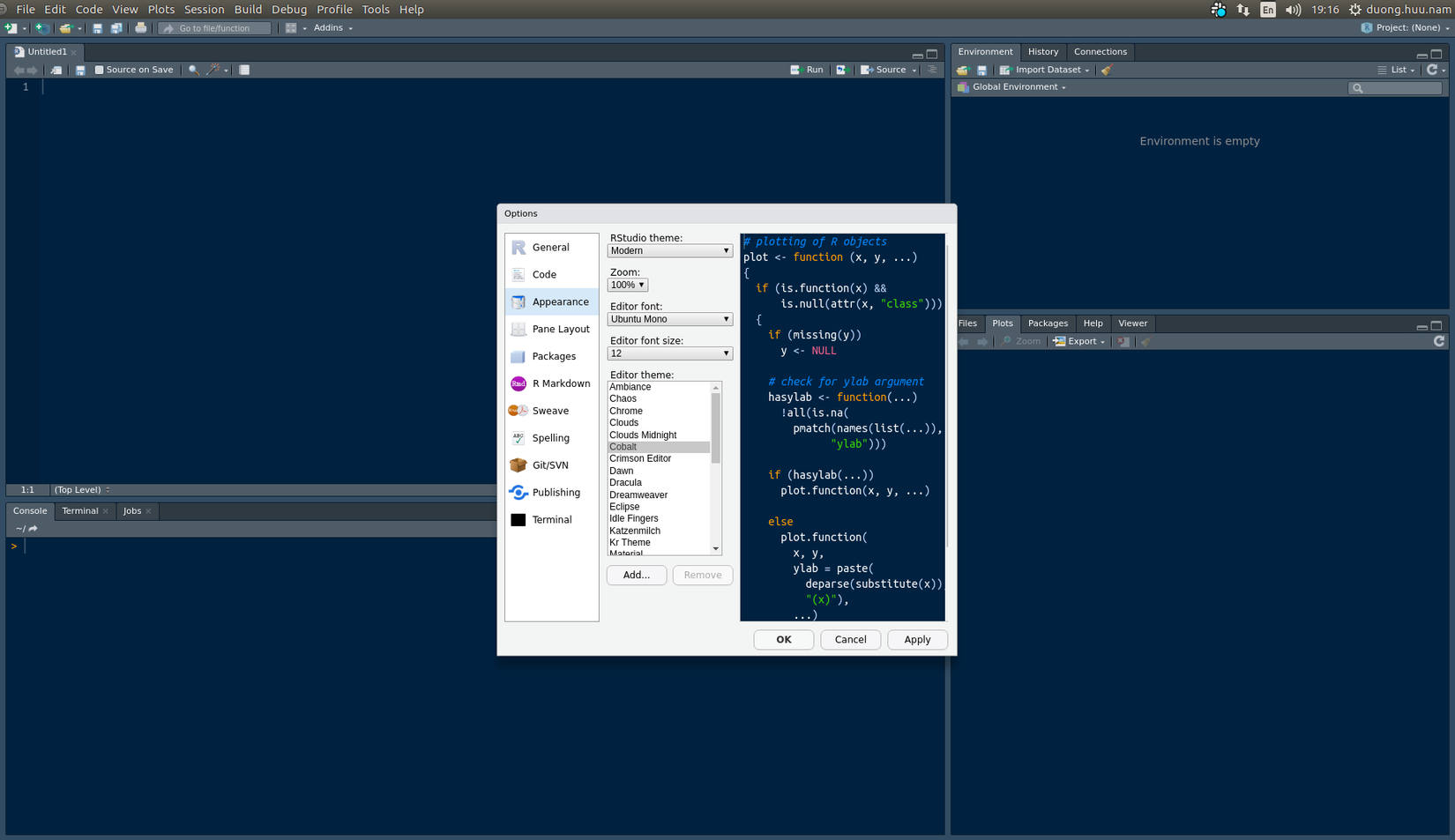Open the Zoom level dropdown
The width and height of the screenshot is (1455, 840).
click(x=627, y=285)
